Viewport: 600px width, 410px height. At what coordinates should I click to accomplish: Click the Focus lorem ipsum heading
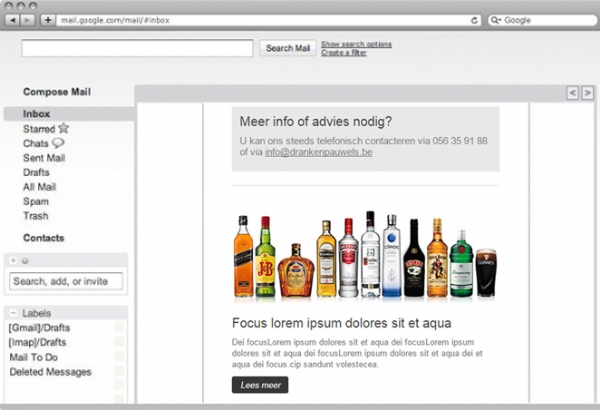(341, 323)
